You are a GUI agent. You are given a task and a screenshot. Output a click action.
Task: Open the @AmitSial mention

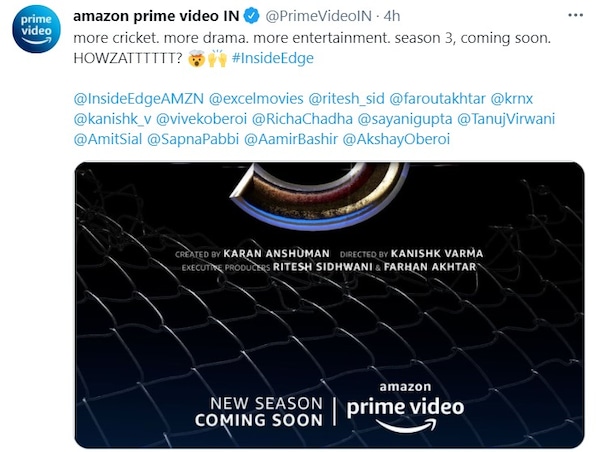tap(108, 139)
